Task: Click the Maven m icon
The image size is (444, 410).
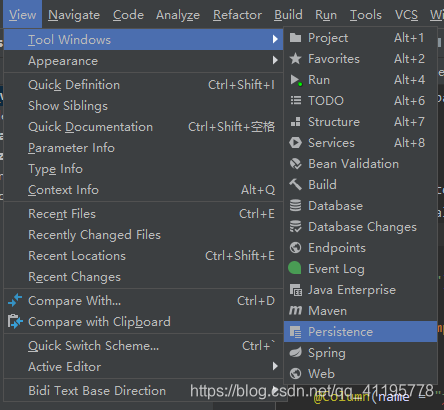Action: tap(295, 311)
